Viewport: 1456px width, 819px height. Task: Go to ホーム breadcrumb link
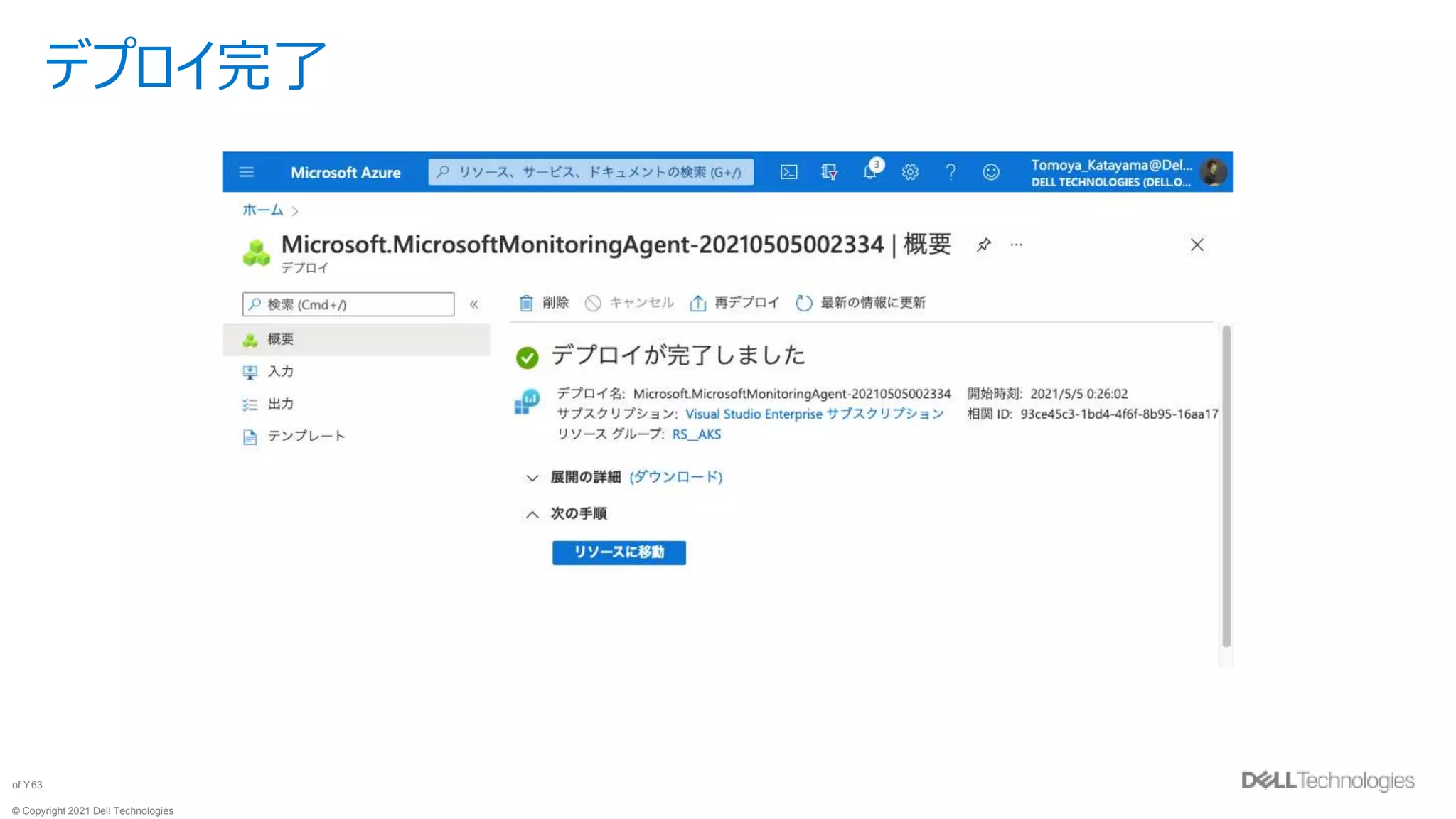point(262,210)
